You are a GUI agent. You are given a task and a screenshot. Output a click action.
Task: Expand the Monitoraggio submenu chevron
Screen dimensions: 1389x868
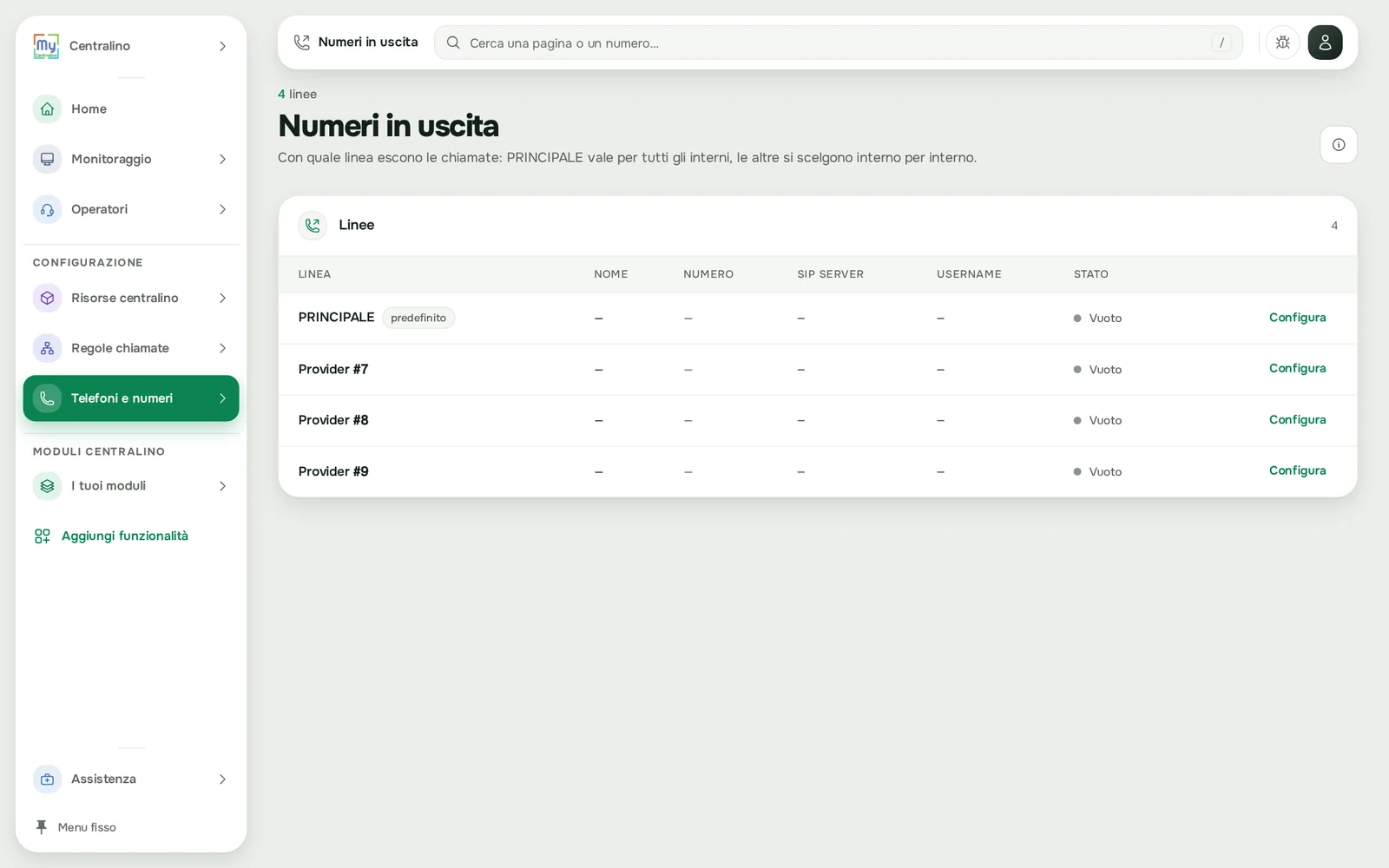tap(222, 160)
